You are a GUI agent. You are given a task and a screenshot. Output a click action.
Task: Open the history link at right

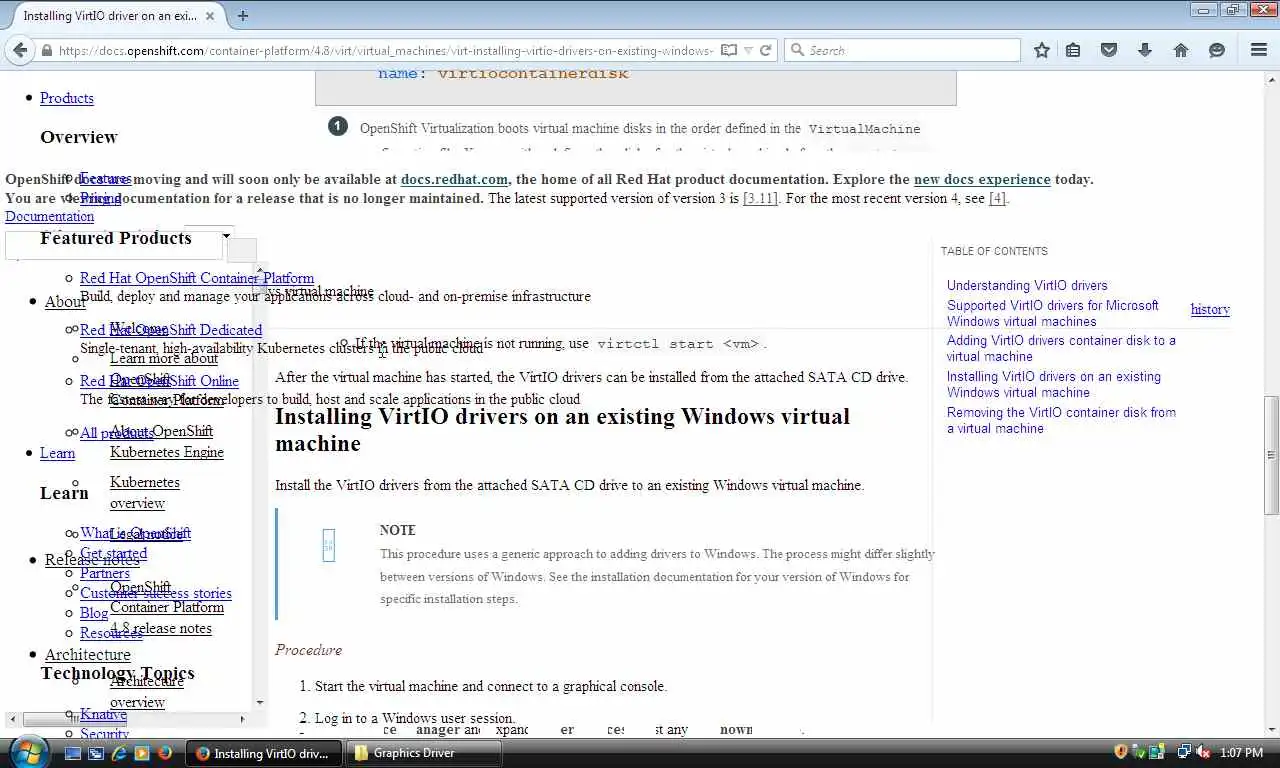pos(1210,309)
